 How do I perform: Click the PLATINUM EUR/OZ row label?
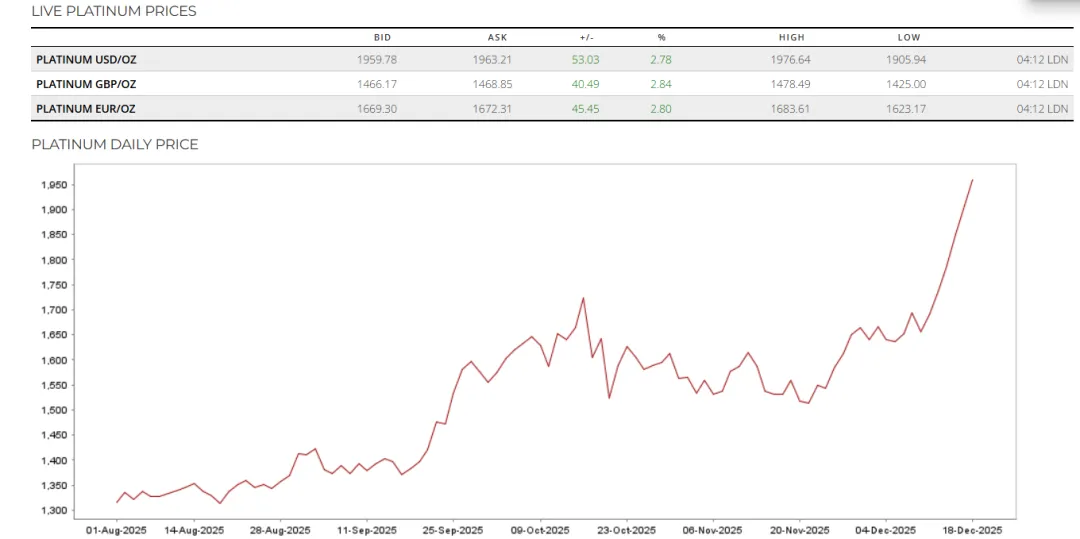85,109
